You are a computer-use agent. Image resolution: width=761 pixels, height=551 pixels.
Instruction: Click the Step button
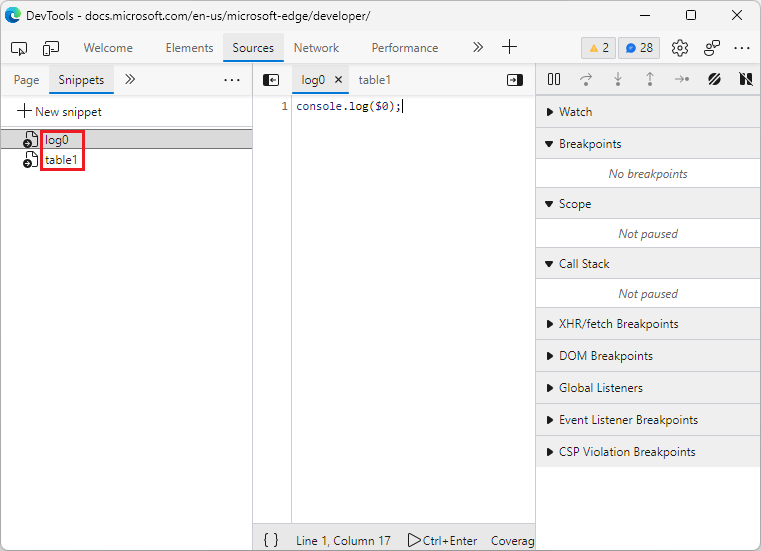pos(681,79)
